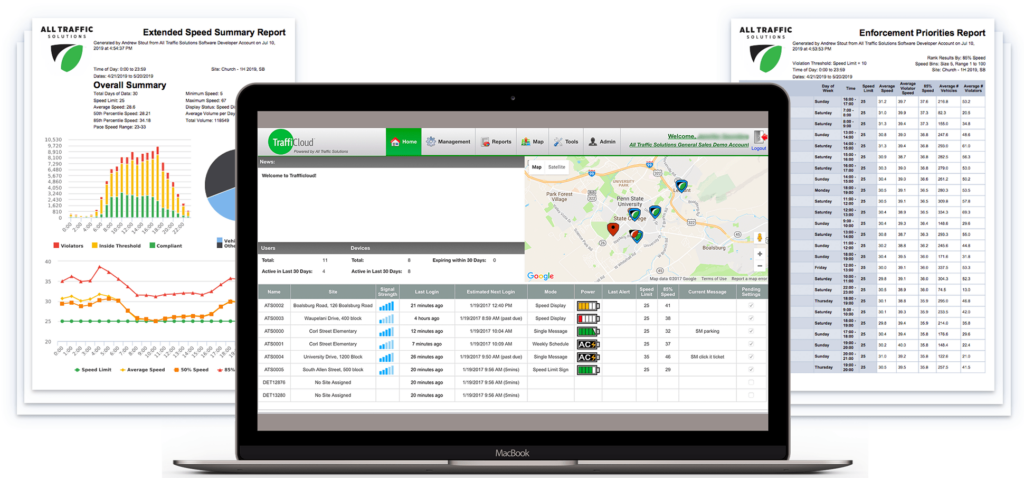
Task: Click the Mode column header
Action: click(x=551, y=292)
